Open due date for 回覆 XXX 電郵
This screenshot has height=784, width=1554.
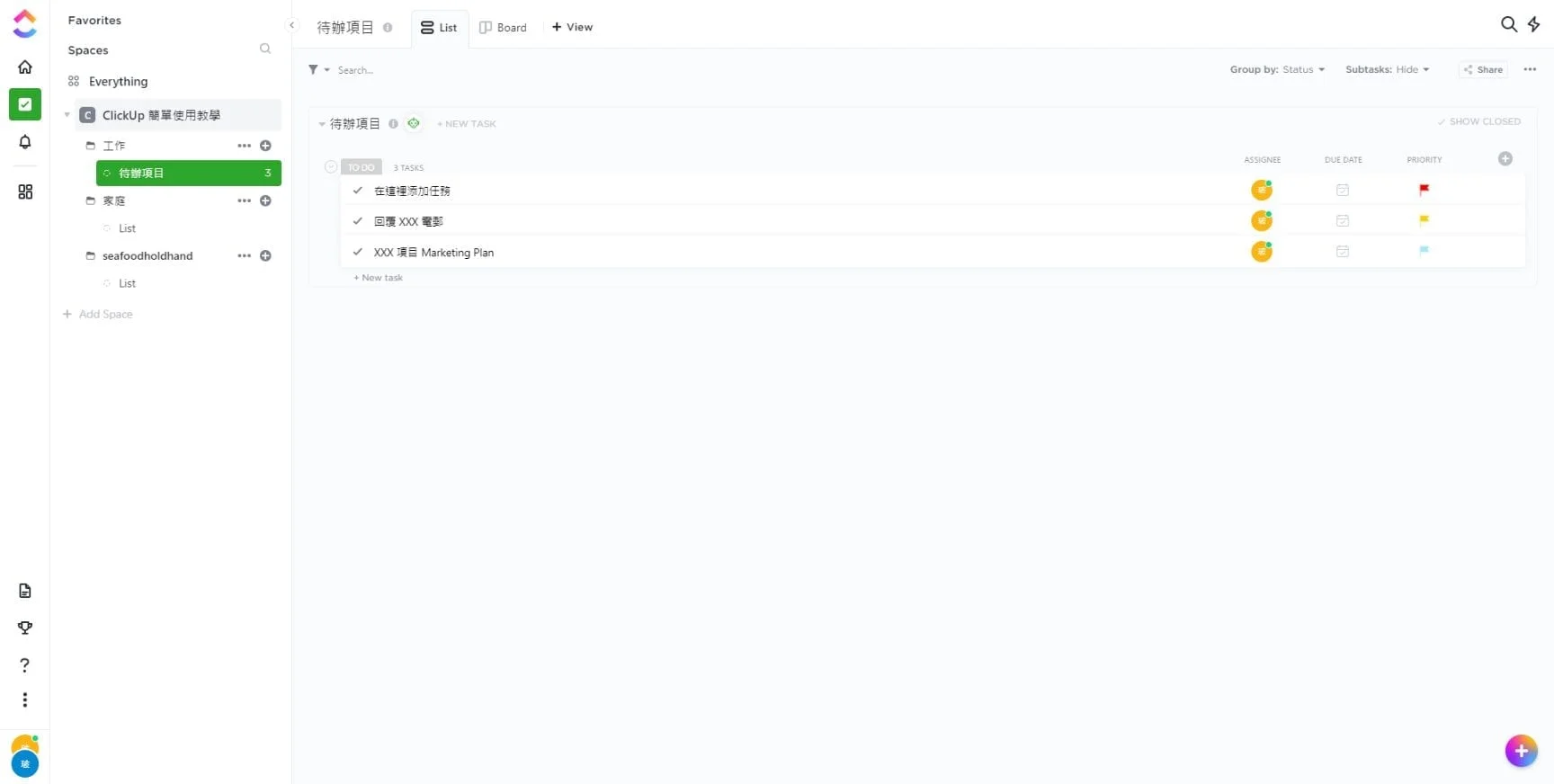pos(1343,220)
